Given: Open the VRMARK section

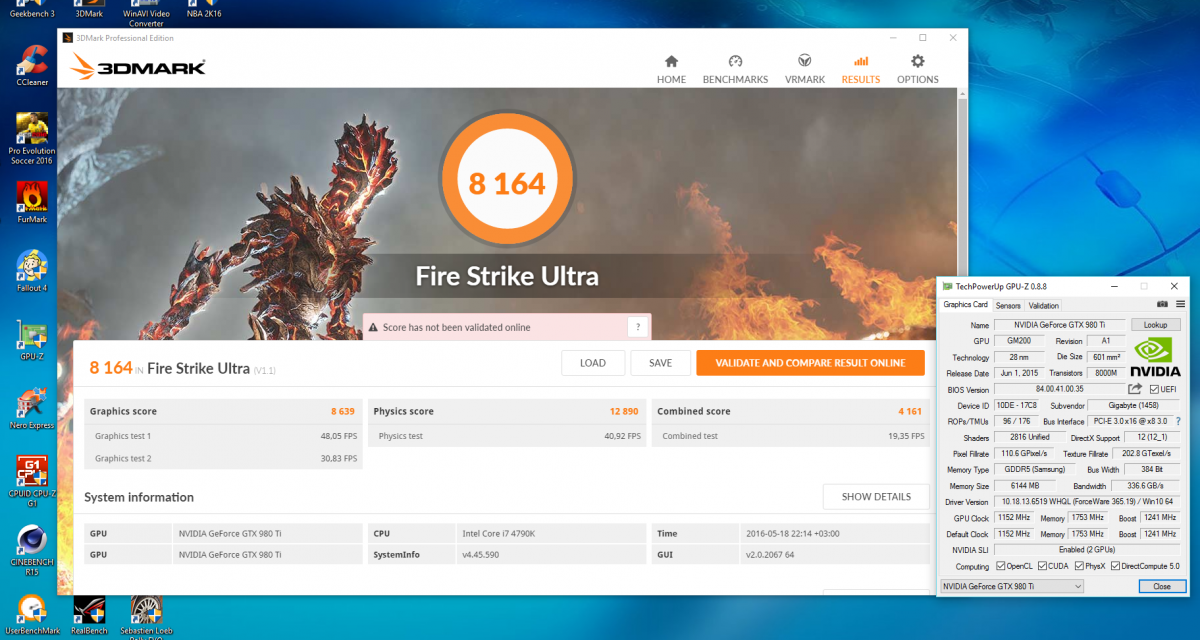Looking at the screenshot, I should click(x=805, y=69).
